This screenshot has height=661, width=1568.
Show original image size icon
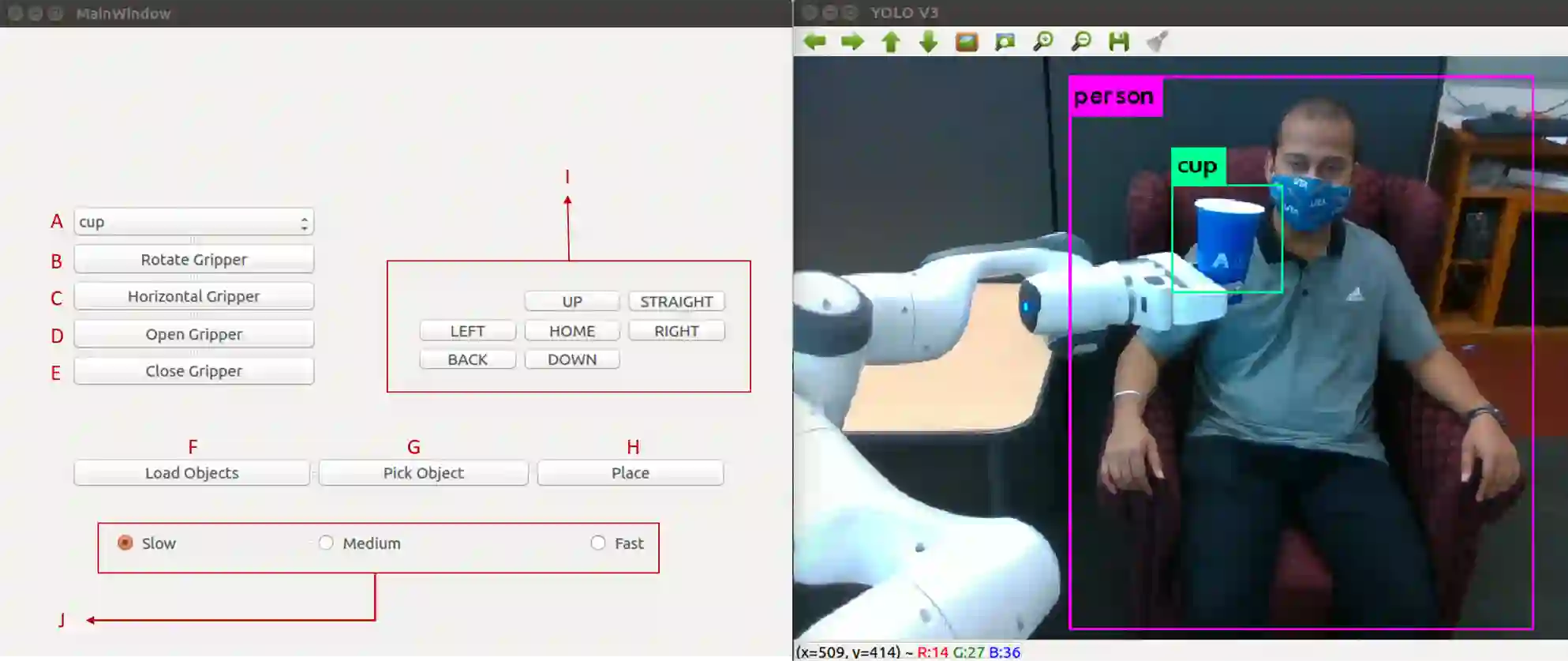pos(967,41)
